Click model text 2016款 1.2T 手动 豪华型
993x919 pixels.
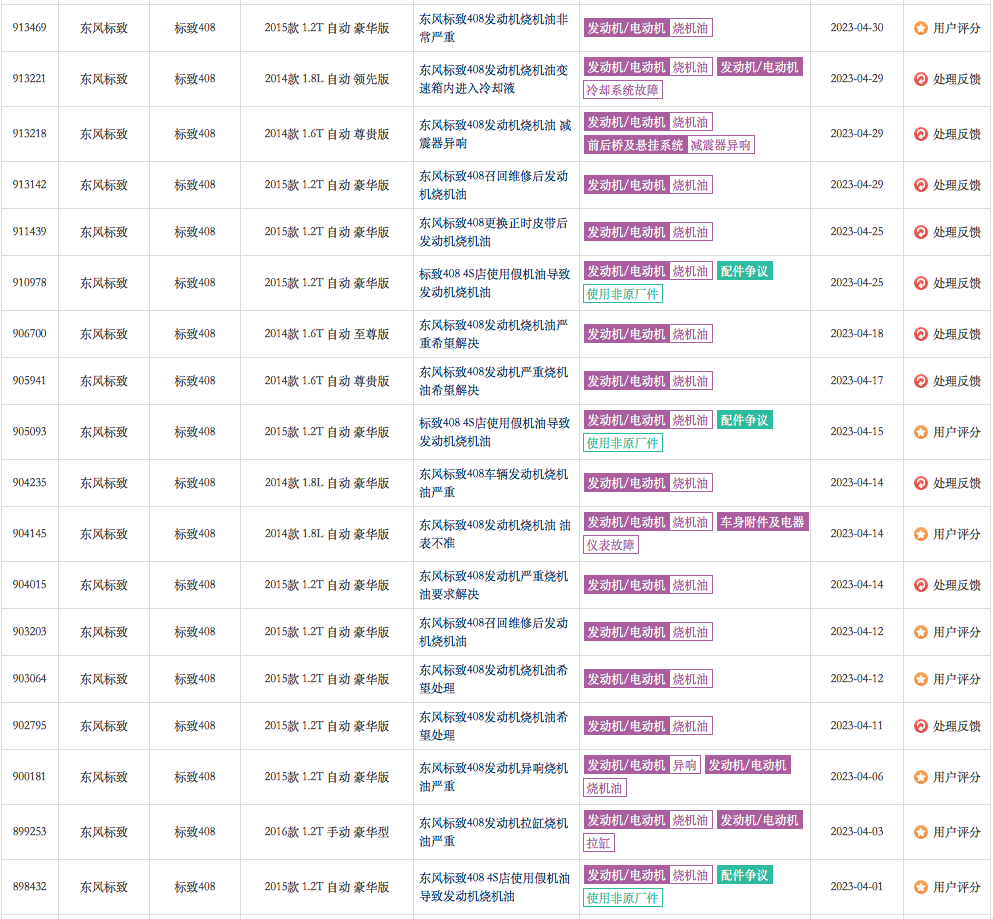[x=327, y=832]
